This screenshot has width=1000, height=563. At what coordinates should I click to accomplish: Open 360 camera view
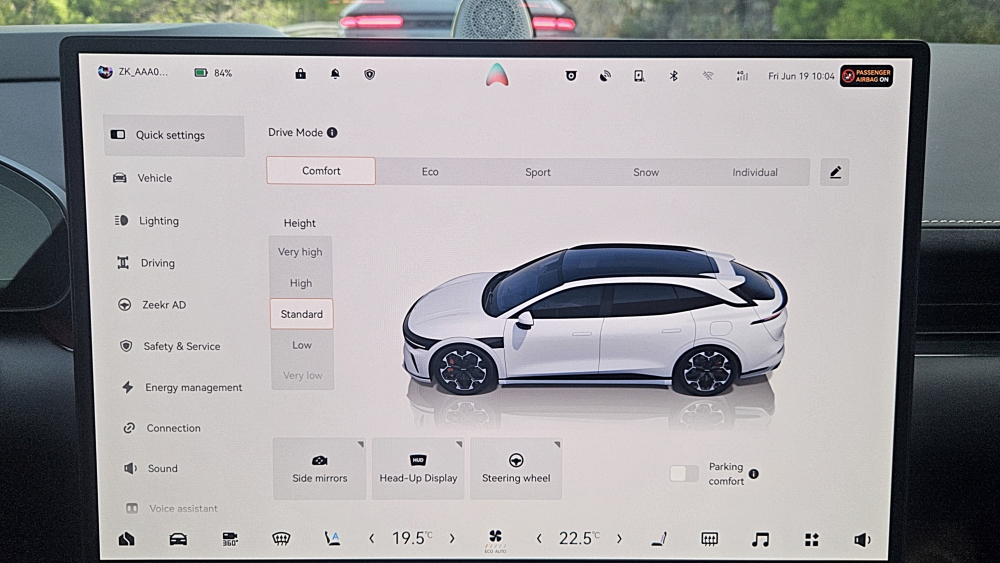click(230, 539)
